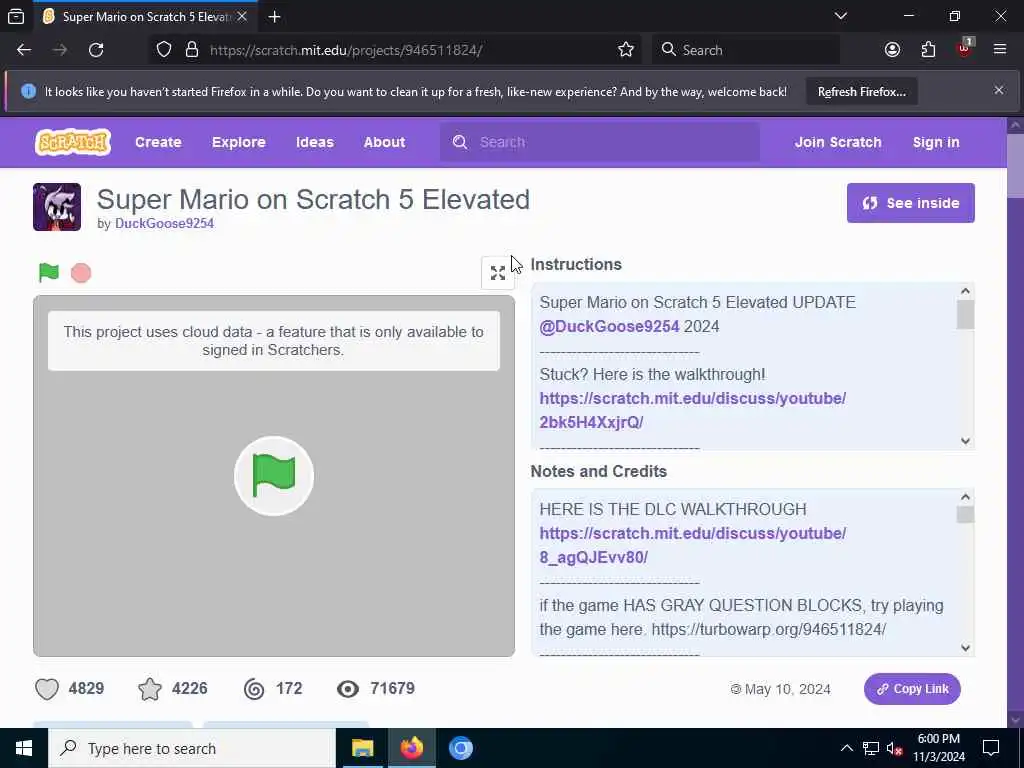Open Firefox hamburger application menu
Viewport: 1024px width, 768px height.
1000,50
